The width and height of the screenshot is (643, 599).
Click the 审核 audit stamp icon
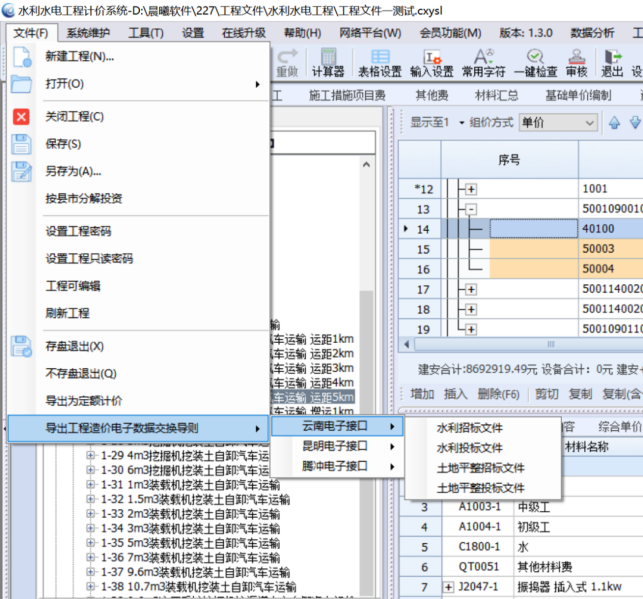(576, 62)
